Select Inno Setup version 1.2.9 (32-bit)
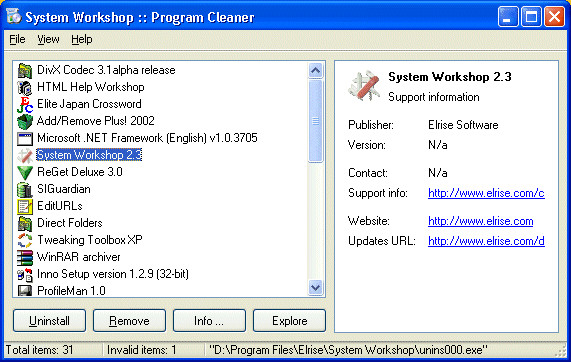 [113, 274]
